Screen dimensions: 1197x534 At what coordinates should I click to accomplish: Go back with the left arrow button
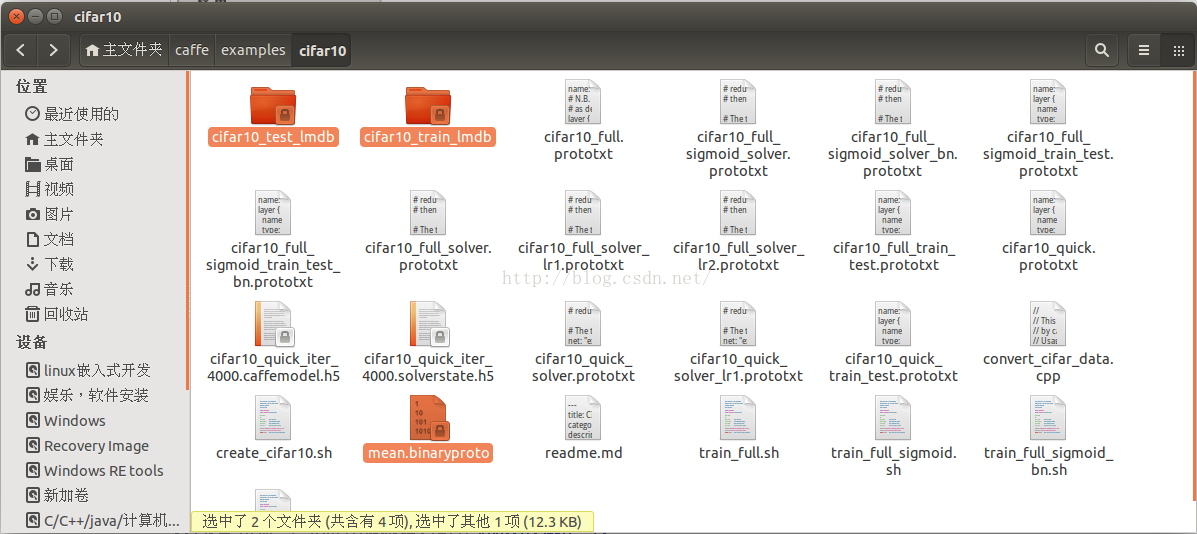[21, 50]
